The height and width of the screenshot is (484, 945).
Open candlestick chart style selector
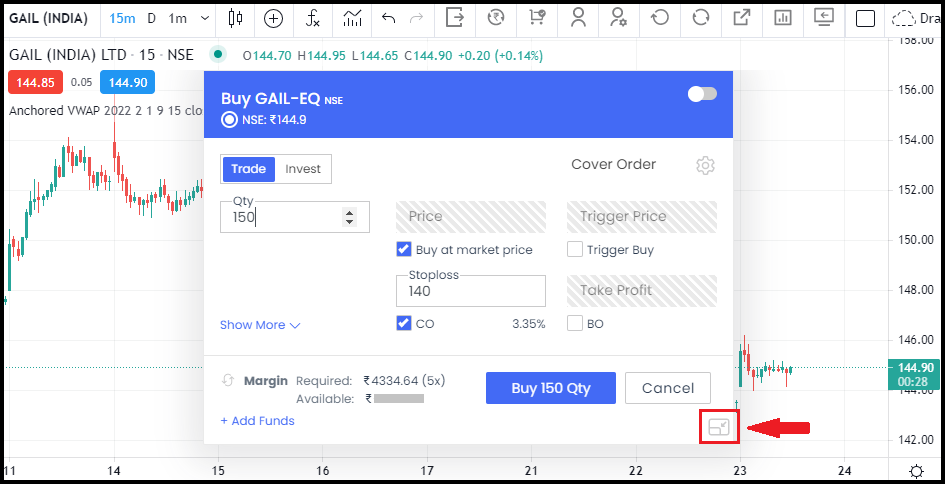pyautogui.click(x=235, y=19)
